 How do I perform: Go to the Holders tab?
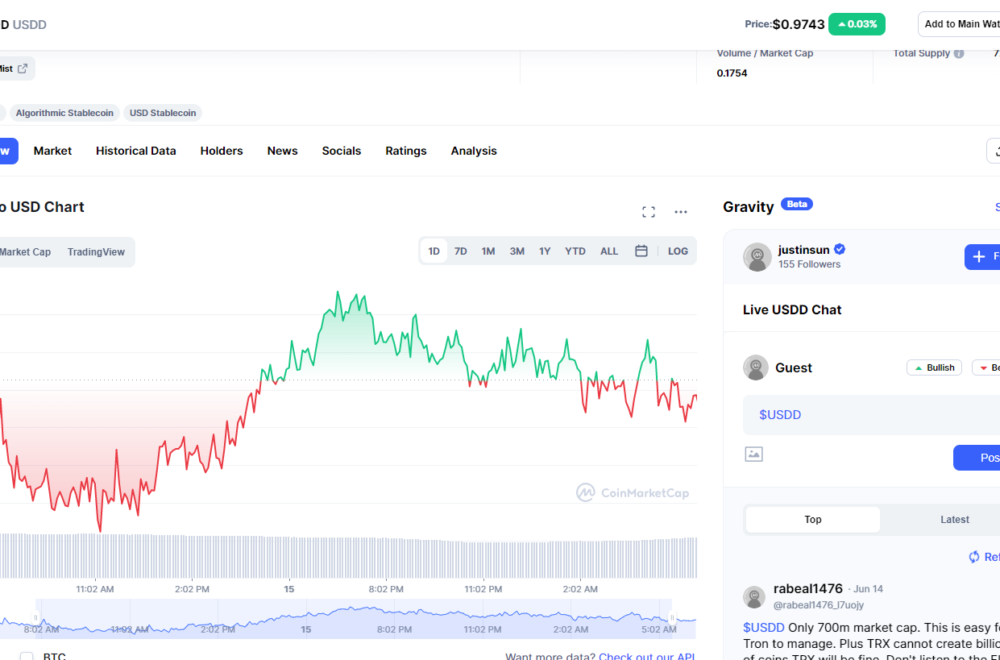pyautogui.click(x=221, y=151)
